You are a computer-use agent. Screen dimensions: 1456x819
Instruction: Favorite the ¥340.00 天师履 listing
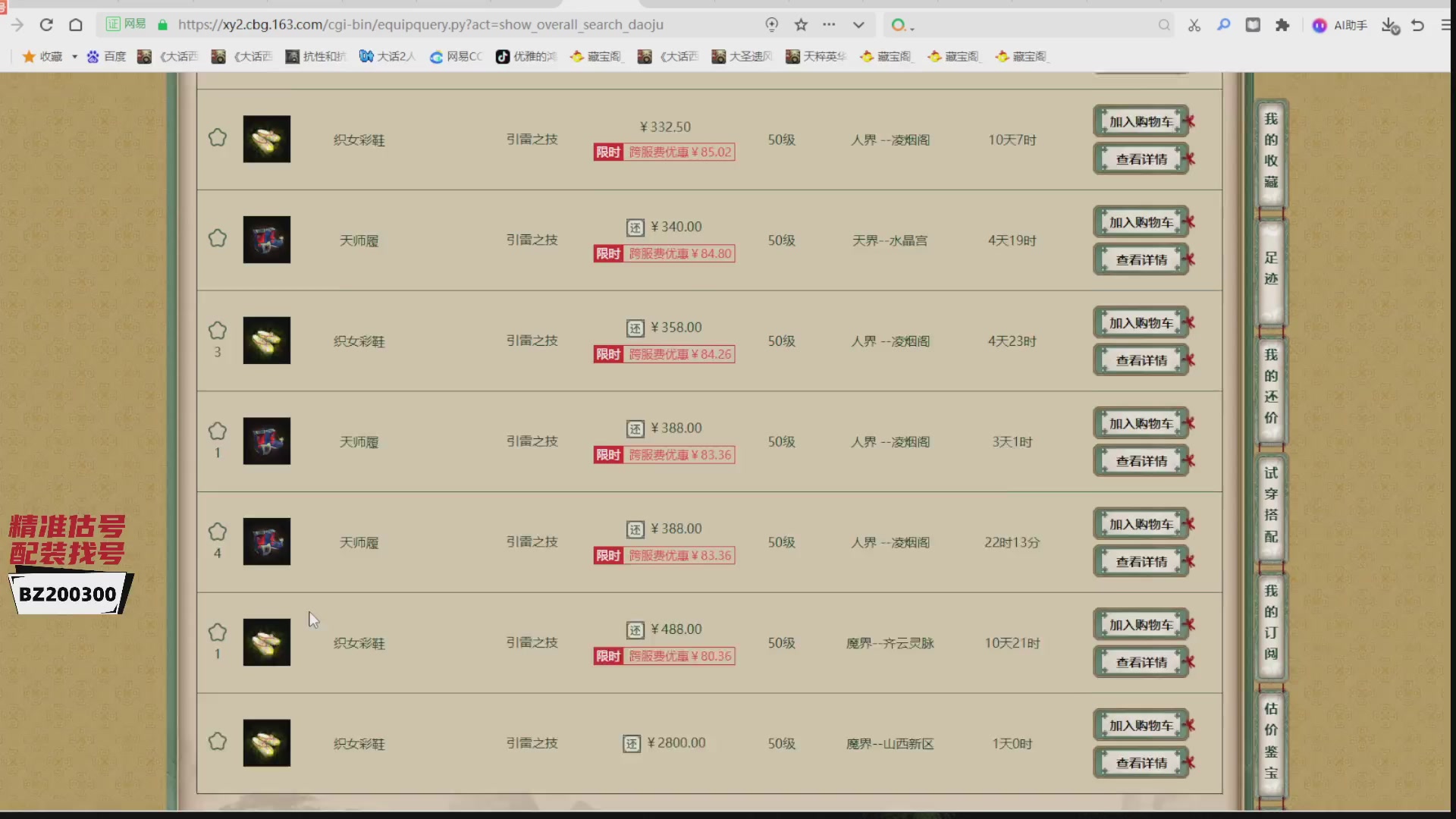click(x=218, y=238)
